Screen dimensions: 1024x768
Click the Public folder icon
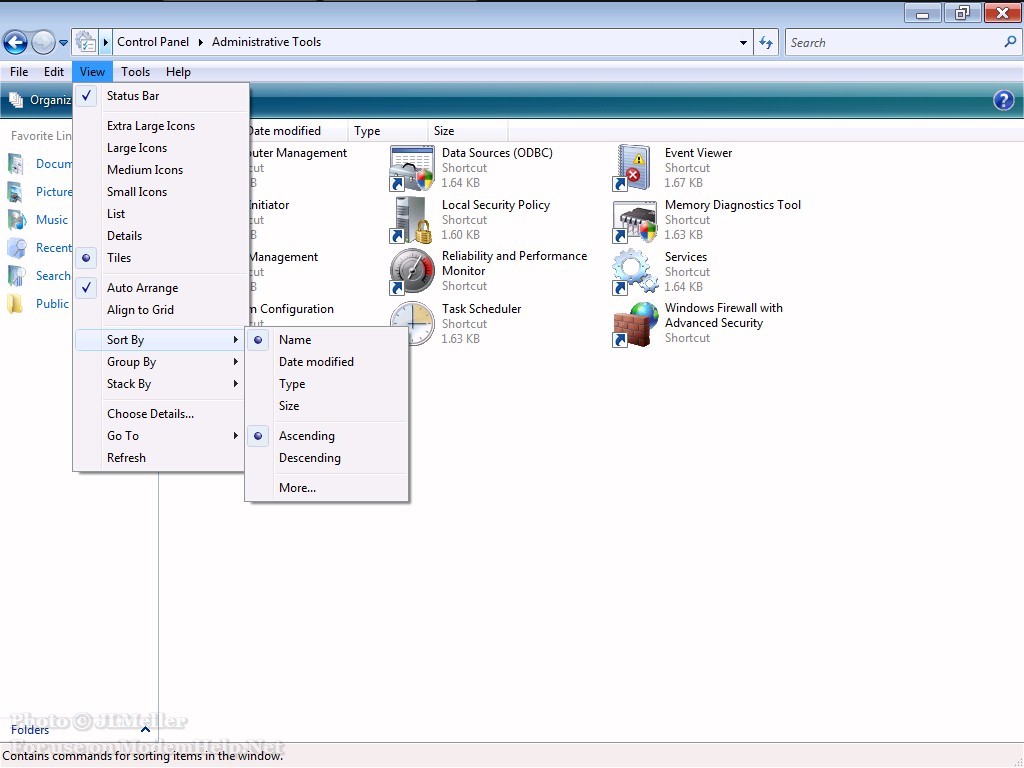coord(16,304)
